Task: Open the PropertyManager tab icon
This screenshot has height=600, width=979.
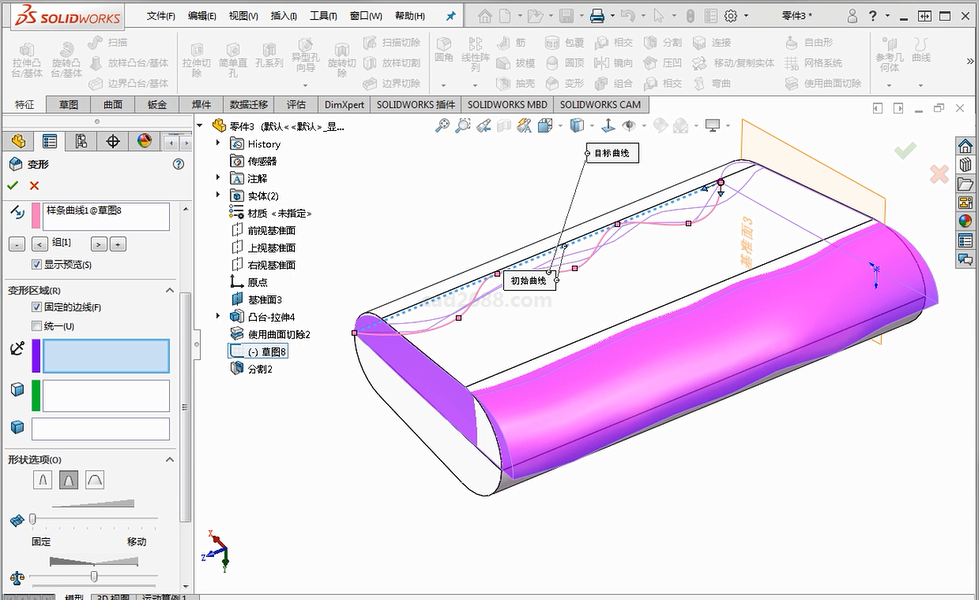Action: point(49,141)
